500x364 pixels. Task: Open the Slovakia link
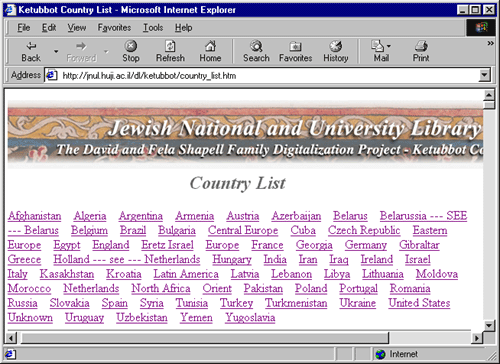pyautogui.click(x=69, y=303)
